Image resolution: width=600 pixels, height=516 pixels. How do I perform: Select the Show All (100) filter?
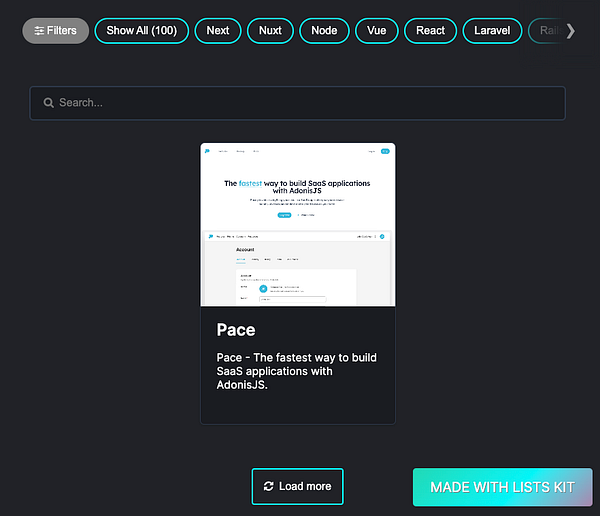pos(142,31)
